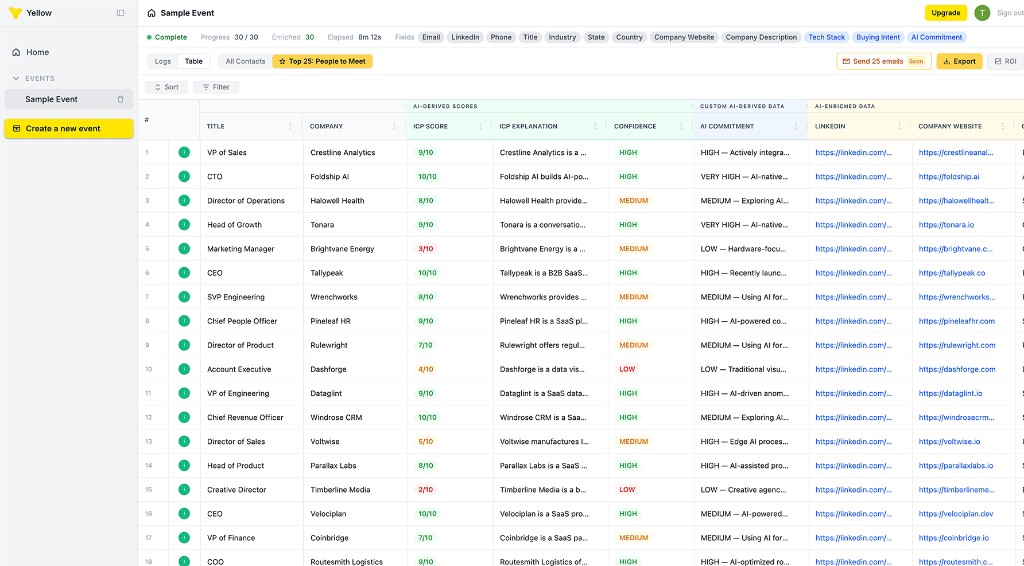Delete Sample Event with the trash icon
The width and height of the screenshot is (1024, 566).
(121, 100)
